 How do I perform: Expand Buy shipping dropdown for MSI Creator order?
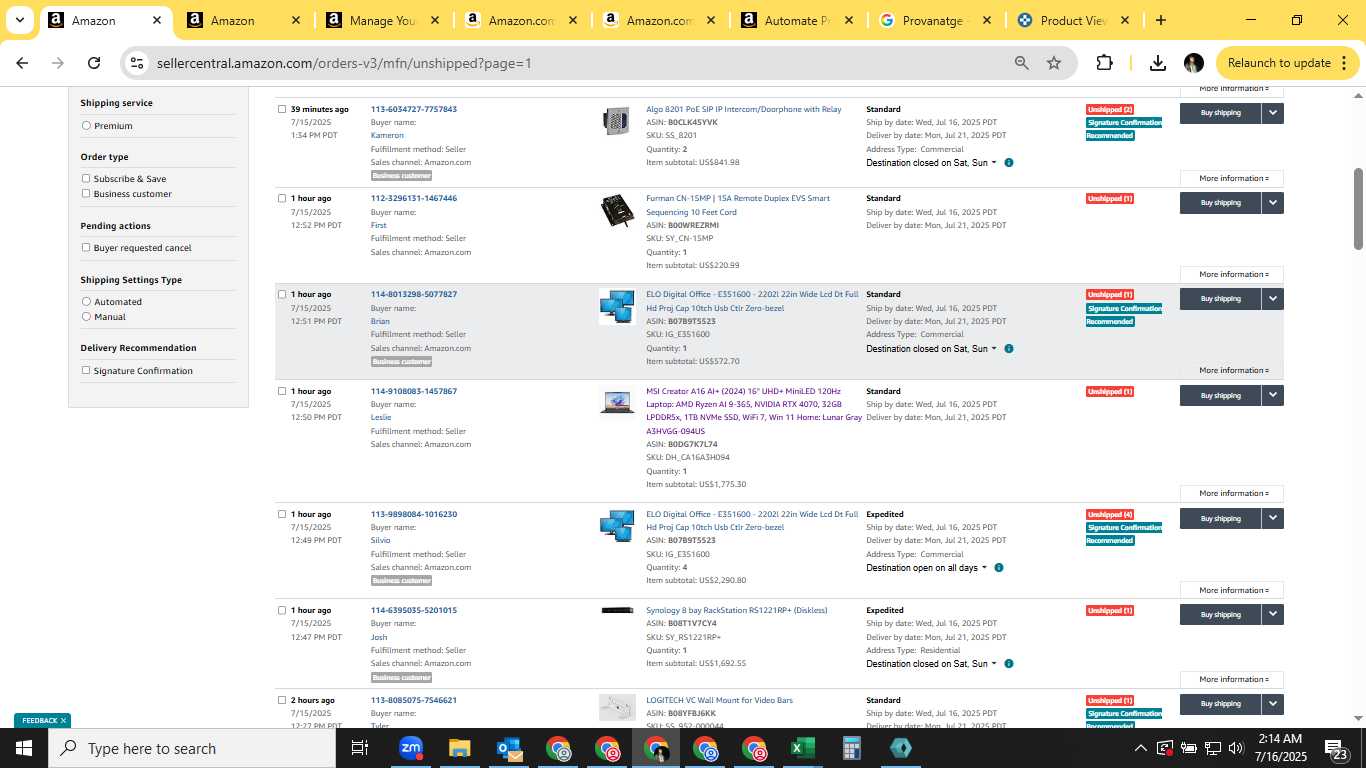pos(1272,396)
